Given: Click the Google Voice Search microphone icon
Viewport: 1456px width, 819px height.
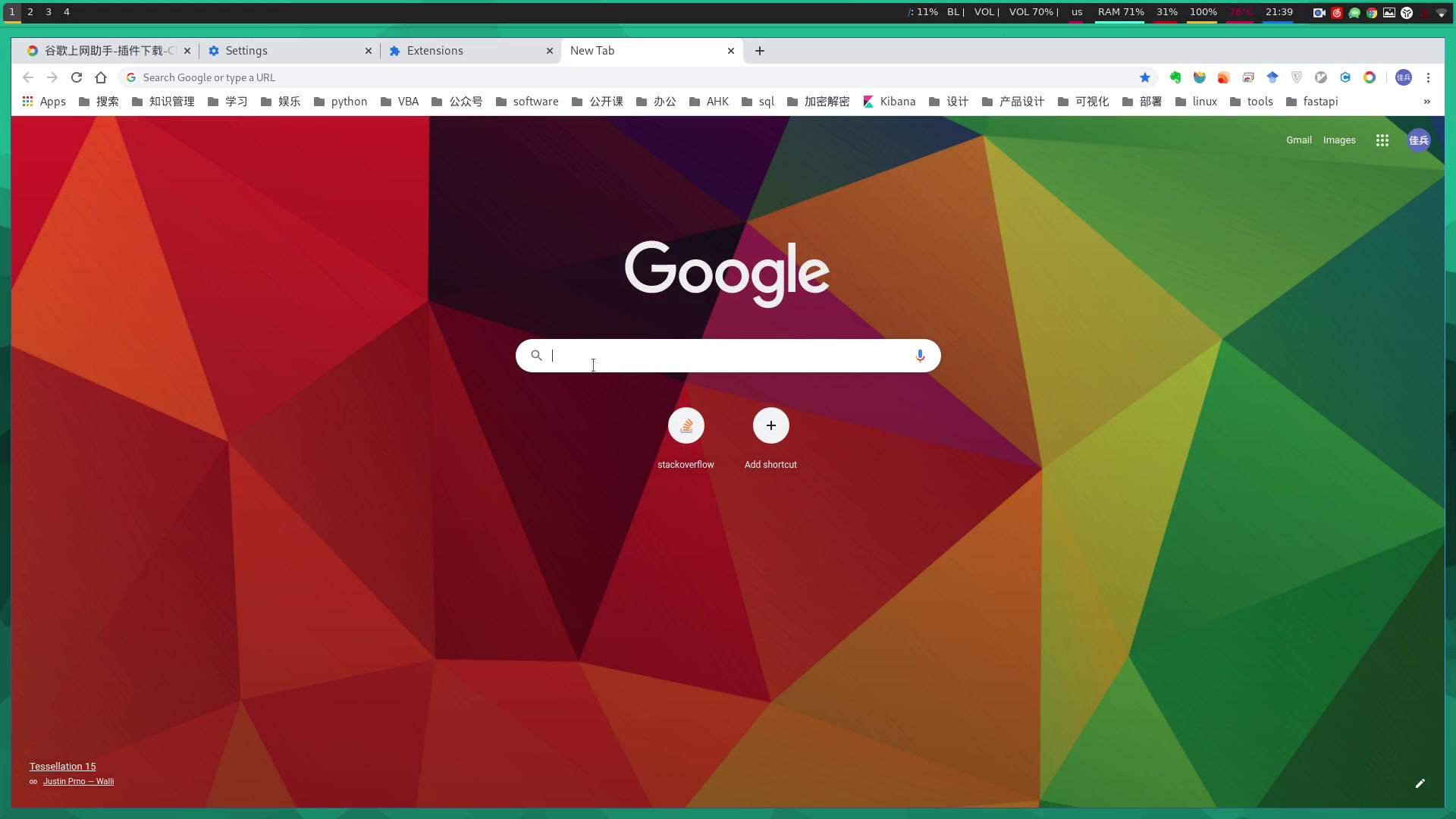Looking at the screenshot, I should (919, 355).
